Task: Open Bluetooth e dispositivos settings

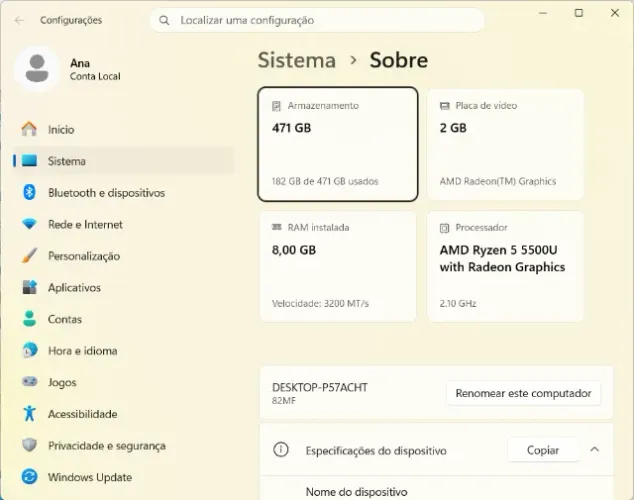Action: click(123, 192)
